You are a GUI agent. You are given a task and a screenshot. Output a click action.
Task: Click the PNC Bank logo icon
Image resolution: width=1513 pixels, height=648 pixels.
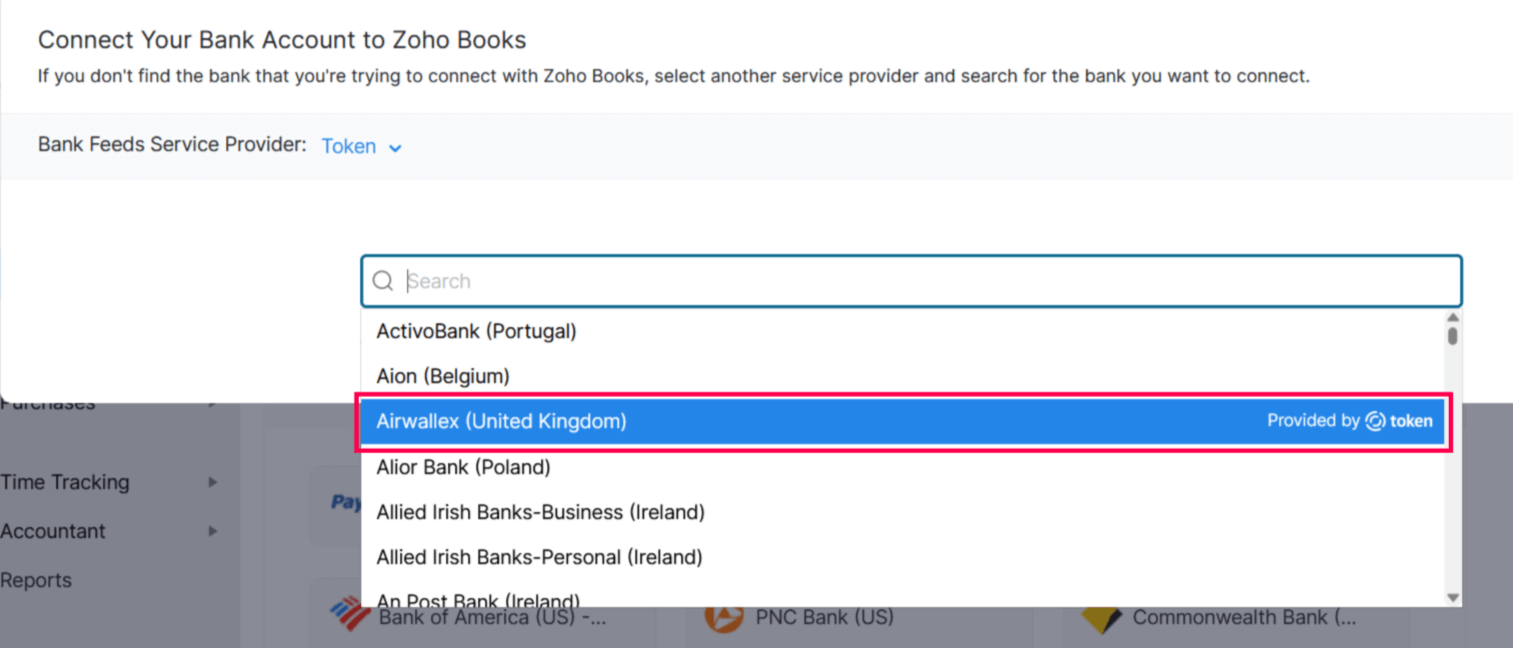724,618
